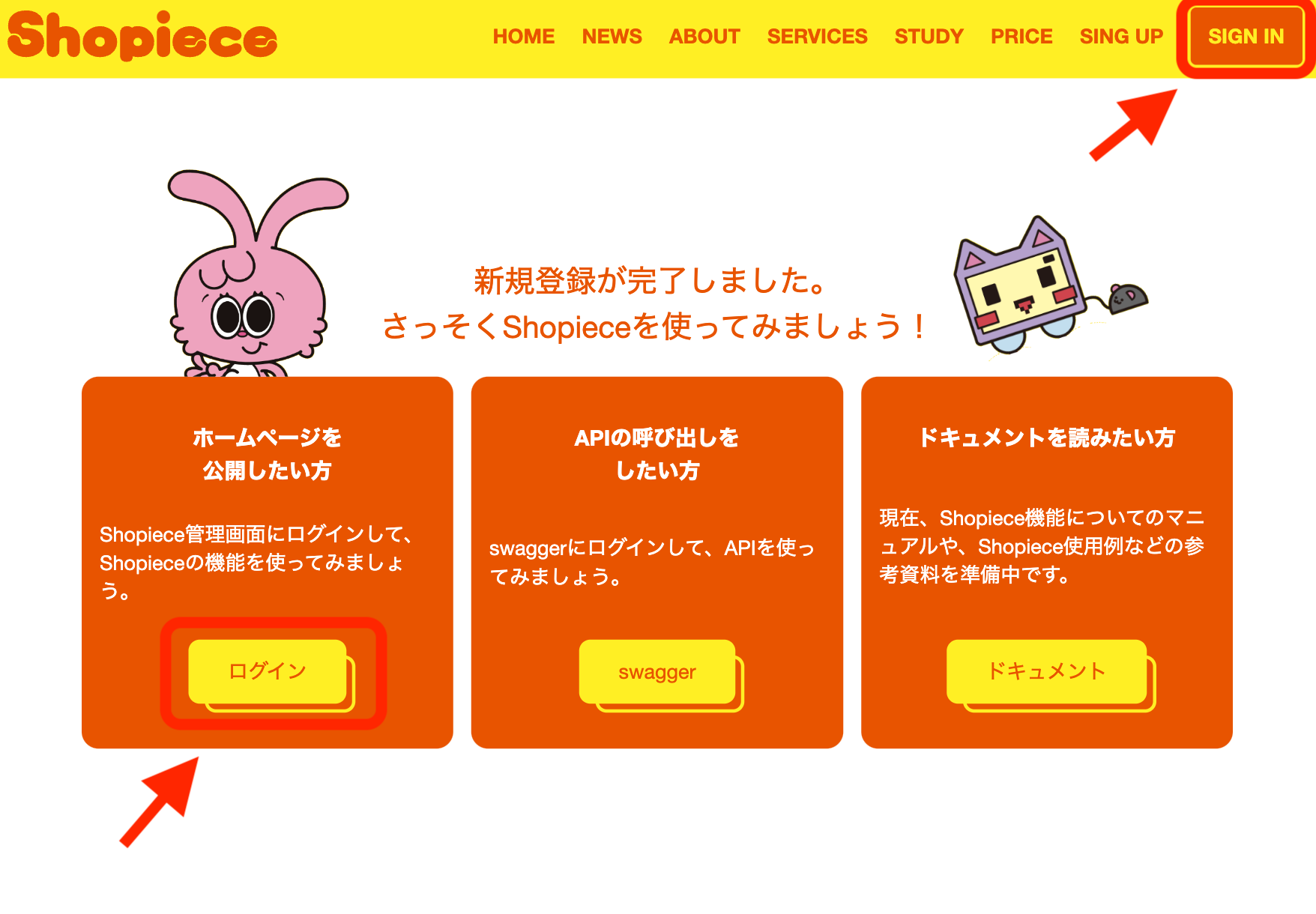The image size is (1316, 914).
Task: Click the purple cat robot mascot
Action: 1021,285
